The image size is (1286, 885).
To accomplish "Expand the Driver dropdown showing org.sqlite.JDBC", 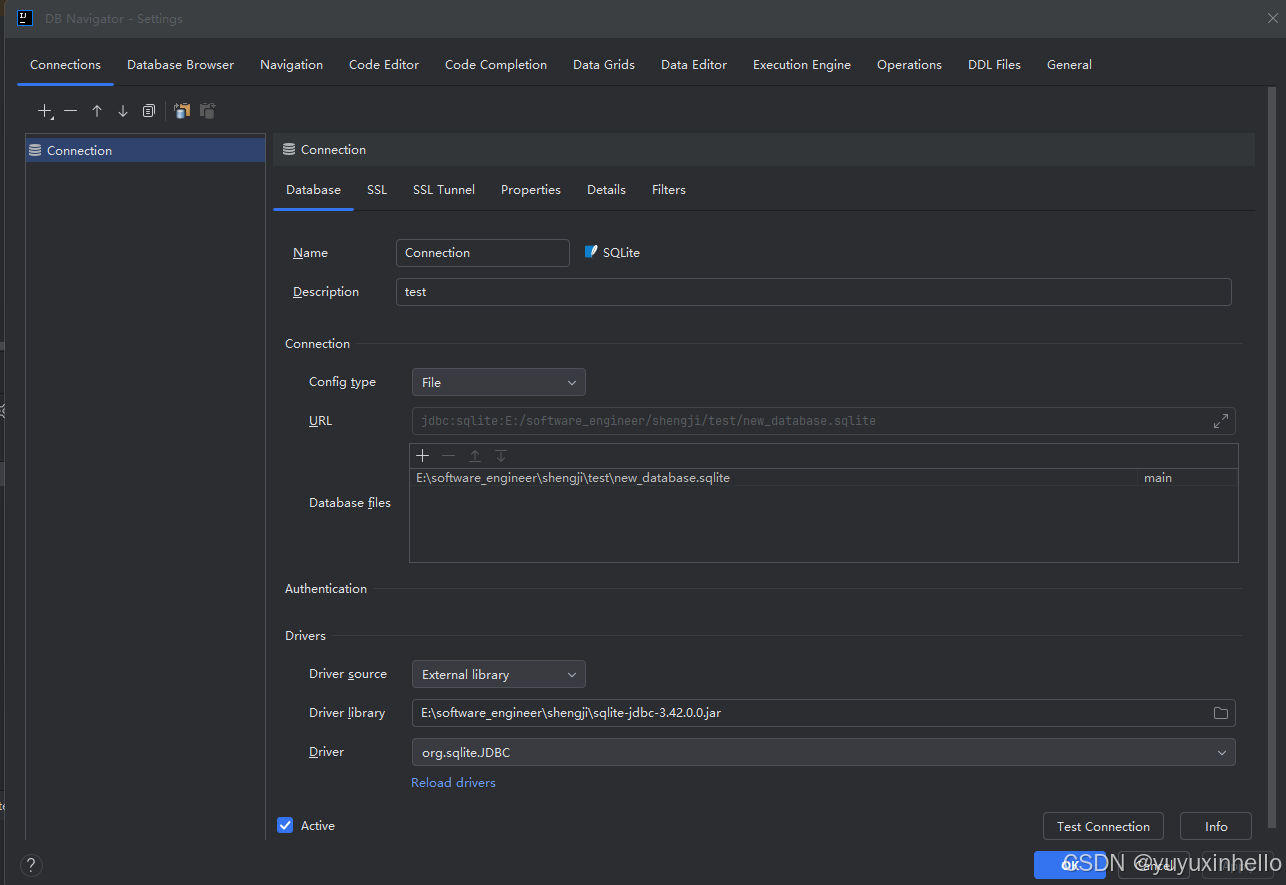I will pos(1221,751).
